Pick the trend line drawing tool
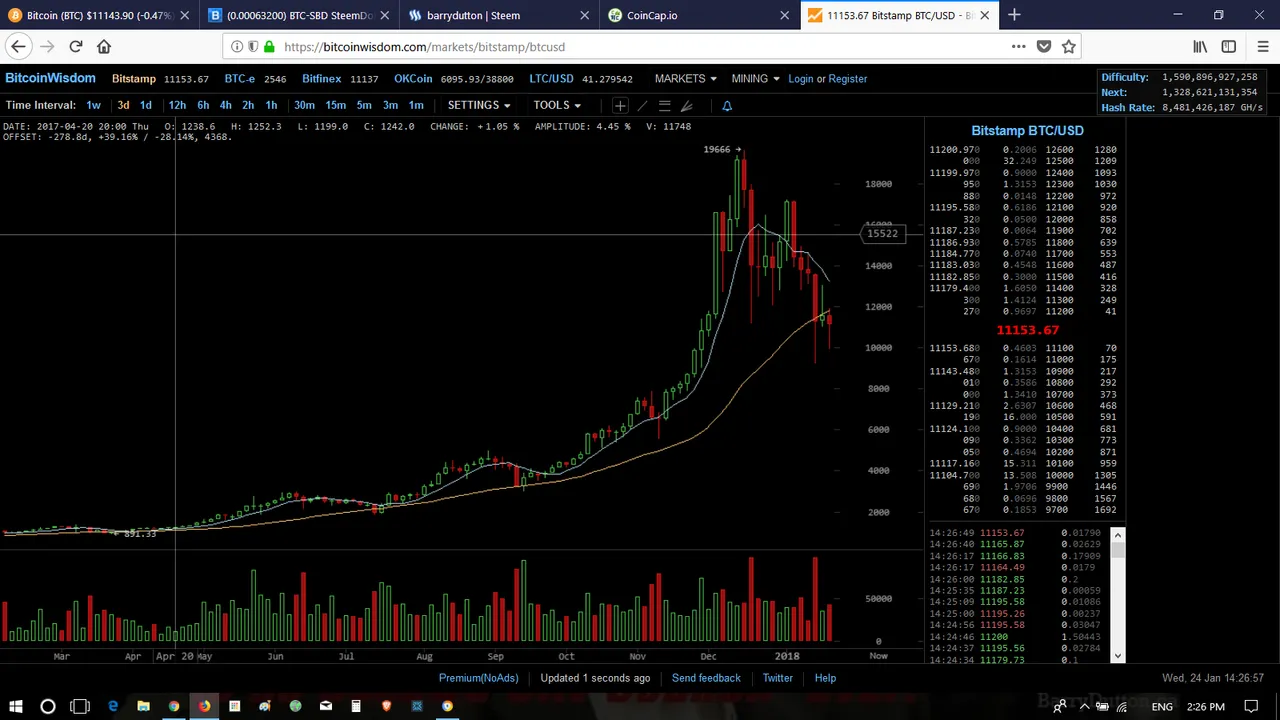This screenshot has height=720, width=1280. click(642, 105)
